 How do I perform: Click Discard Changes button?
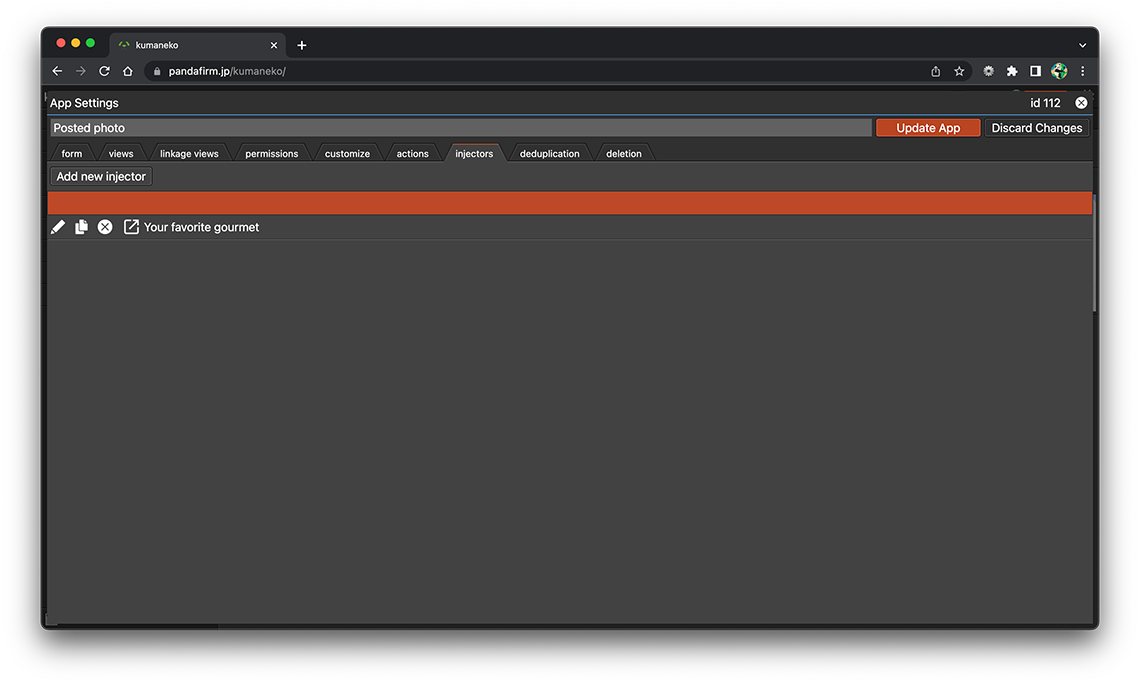[1036, 128]
